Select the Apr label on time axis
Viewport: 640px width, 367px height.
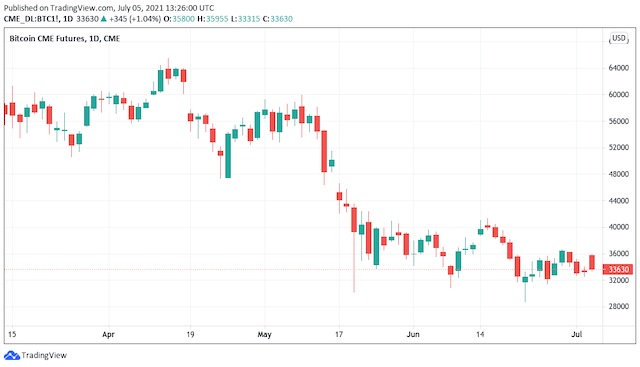108,334
